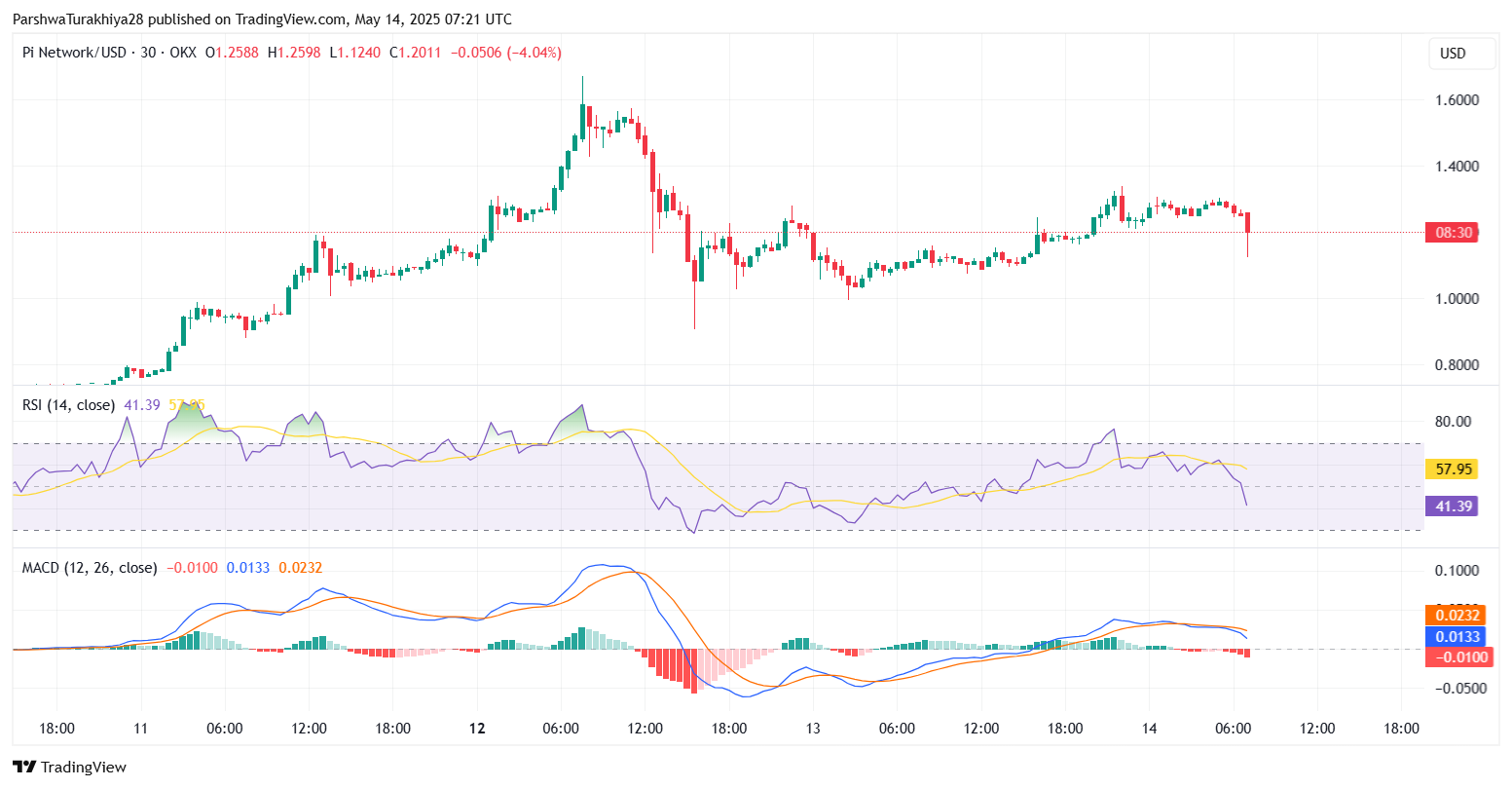This screenshot has width=1512, height=788.
Task: Click the 80.00 RSI scale level
Action: (1452, 422)
